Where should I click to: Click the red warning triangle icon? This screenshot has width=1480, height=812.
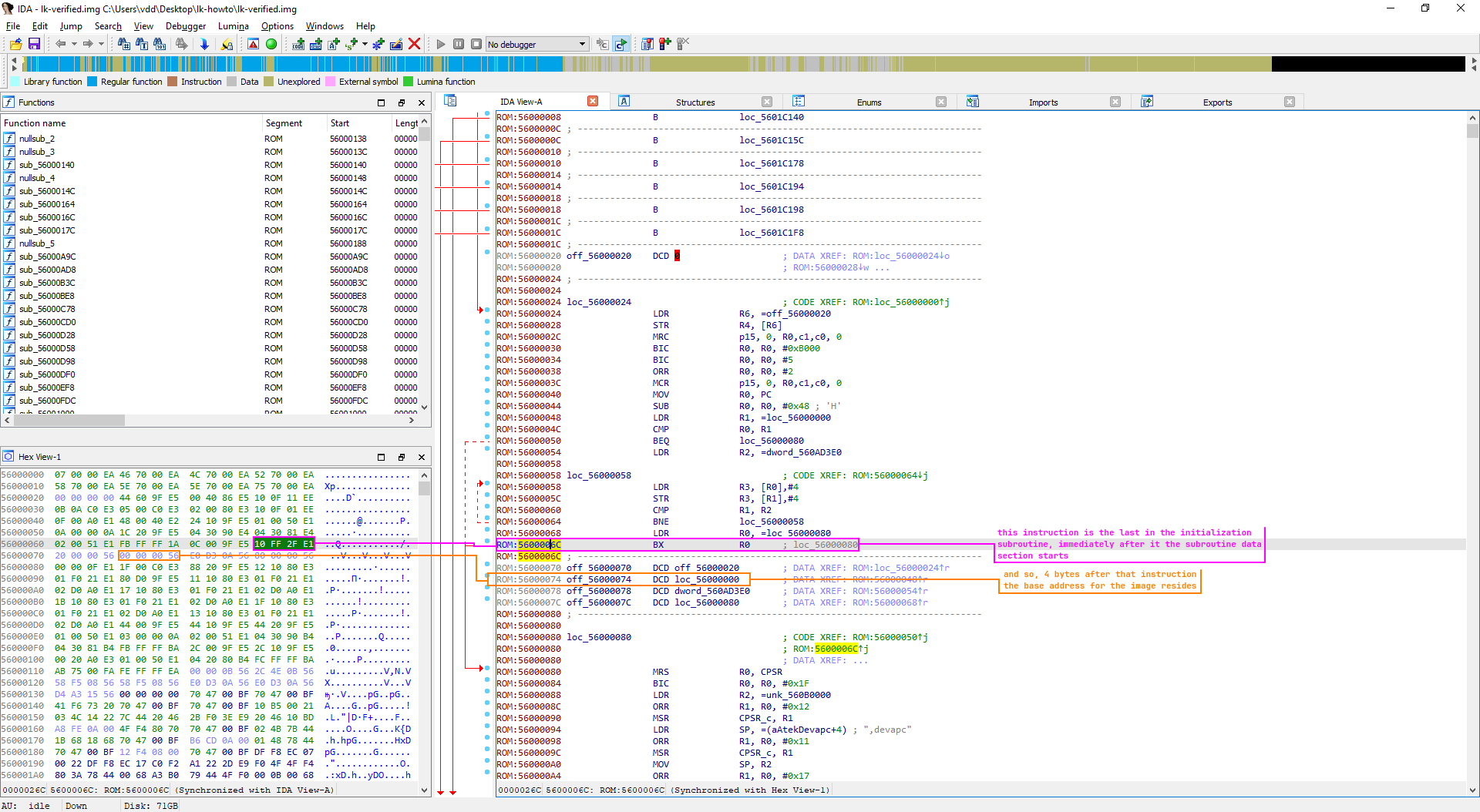(253, 44)
